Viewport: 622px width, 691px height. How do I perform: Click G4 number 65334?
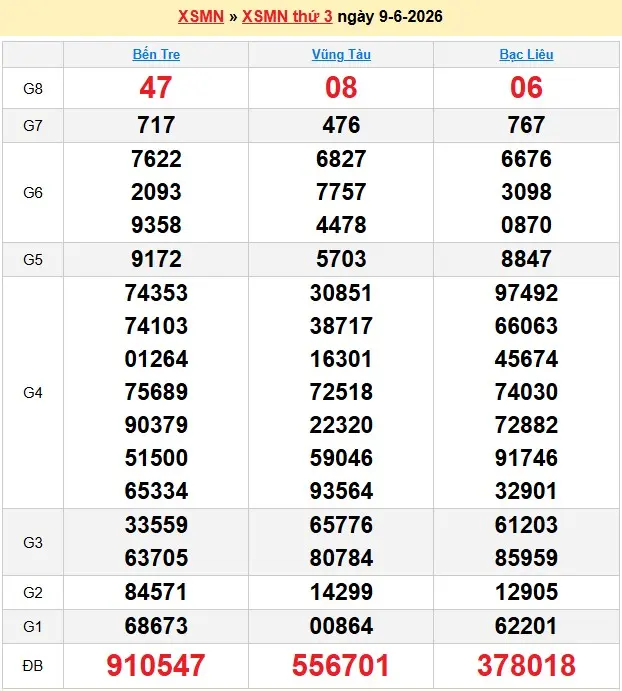(156, 490)
